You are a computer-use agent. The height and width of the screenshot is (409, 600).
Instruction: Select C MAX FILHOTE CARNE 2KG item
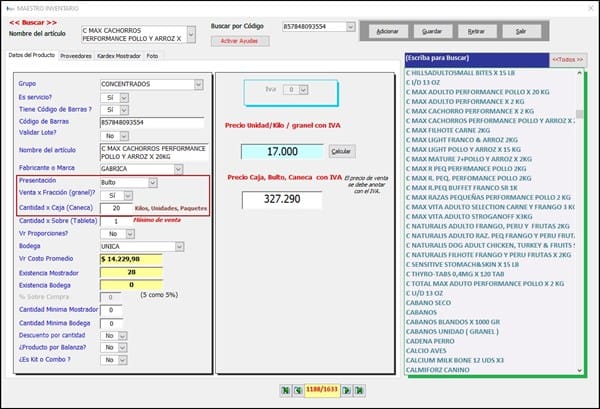point(448,130)
